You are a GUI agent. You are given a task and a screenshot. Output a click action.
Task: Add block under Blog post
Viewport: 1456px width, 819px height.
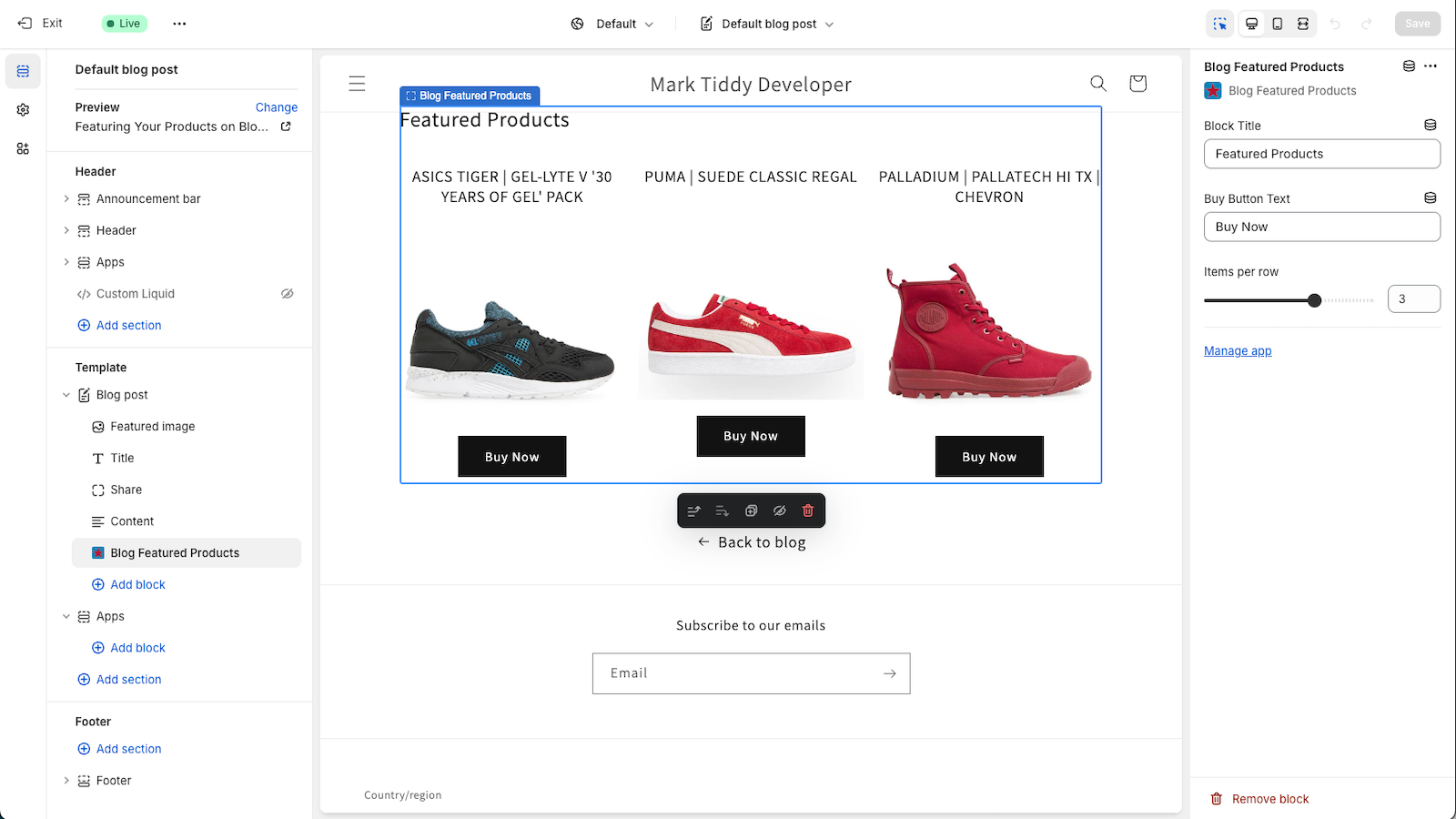pos(128,584)
